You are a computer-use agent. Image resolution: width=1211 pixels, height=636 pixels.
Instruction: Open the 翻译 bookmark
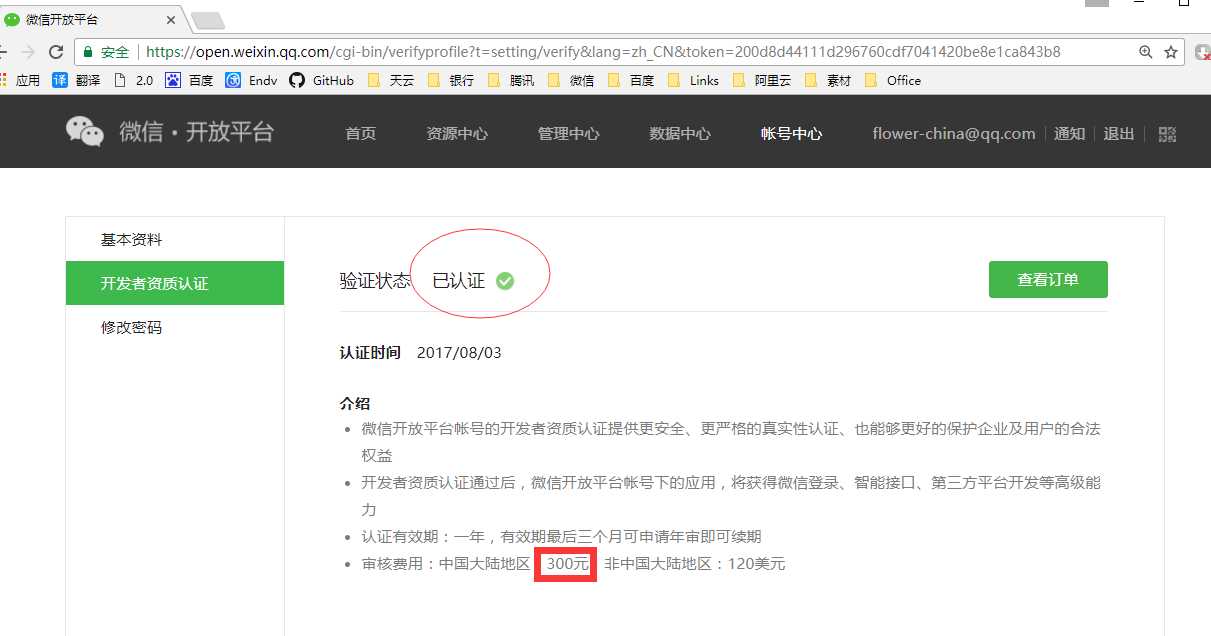pos(76,80)
